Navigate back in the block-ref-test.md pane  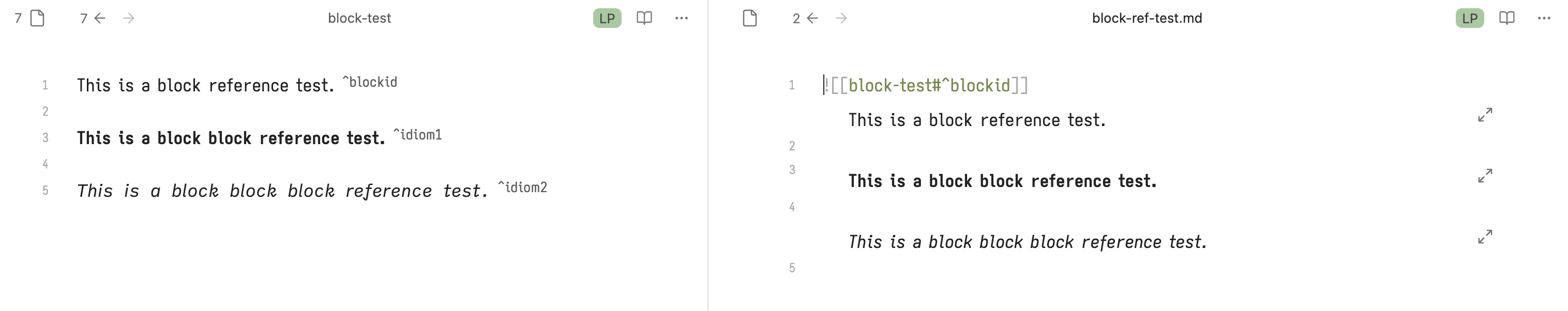[x=812, y=18]
